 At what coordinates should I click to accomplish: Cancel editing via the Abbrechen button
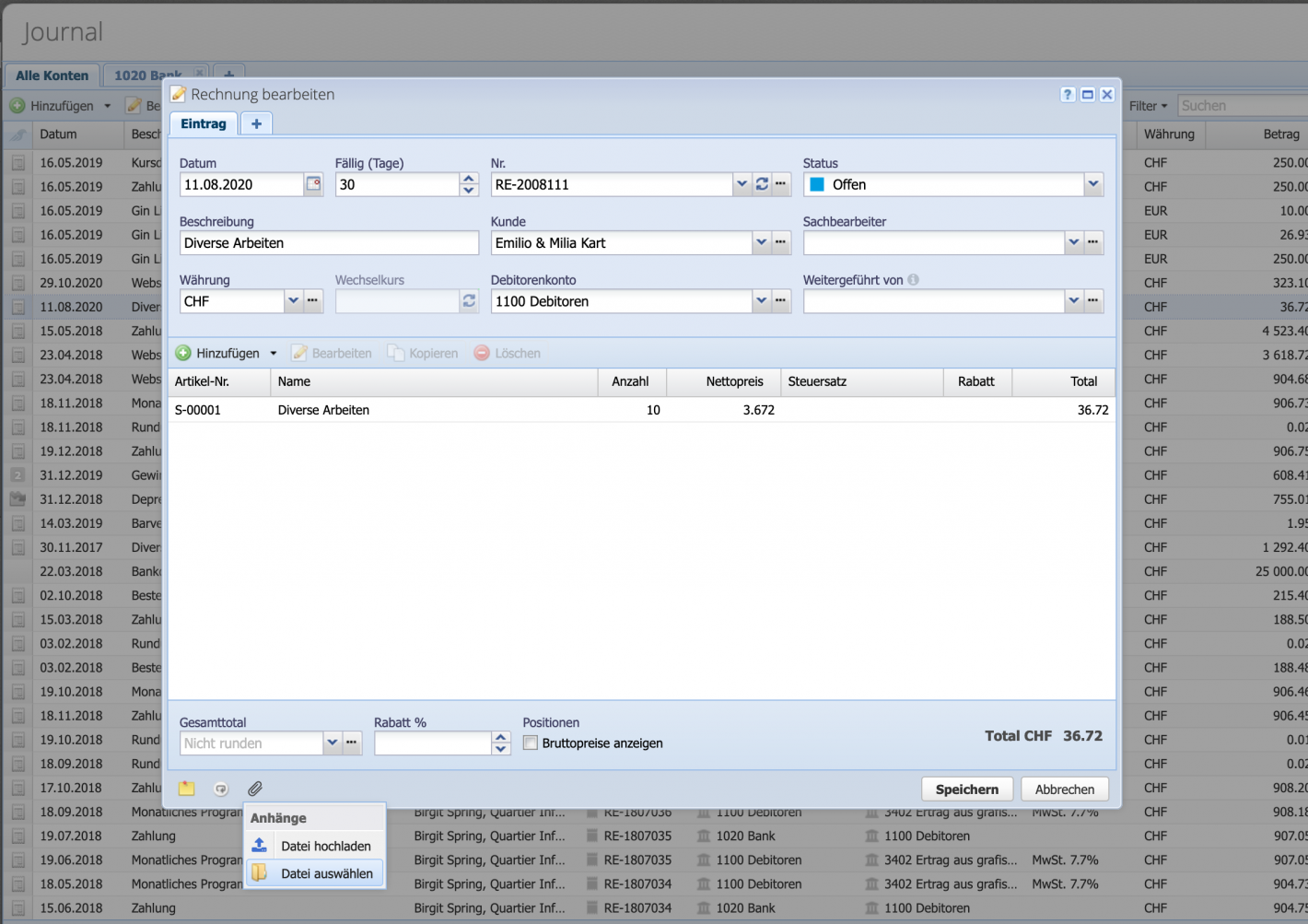1064,789
